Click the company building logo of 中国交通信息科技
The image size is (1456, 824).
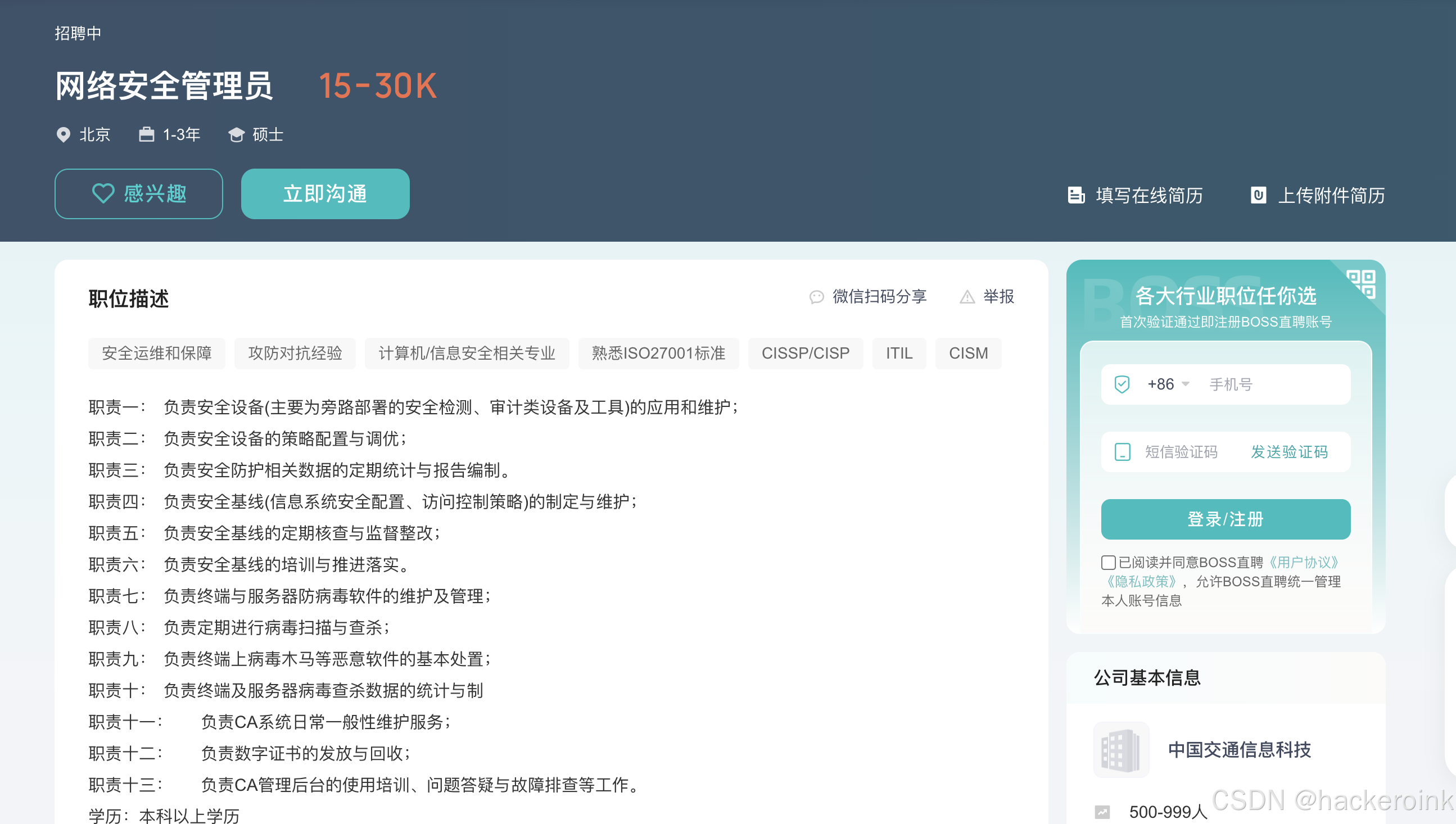tap(1121, 750)
